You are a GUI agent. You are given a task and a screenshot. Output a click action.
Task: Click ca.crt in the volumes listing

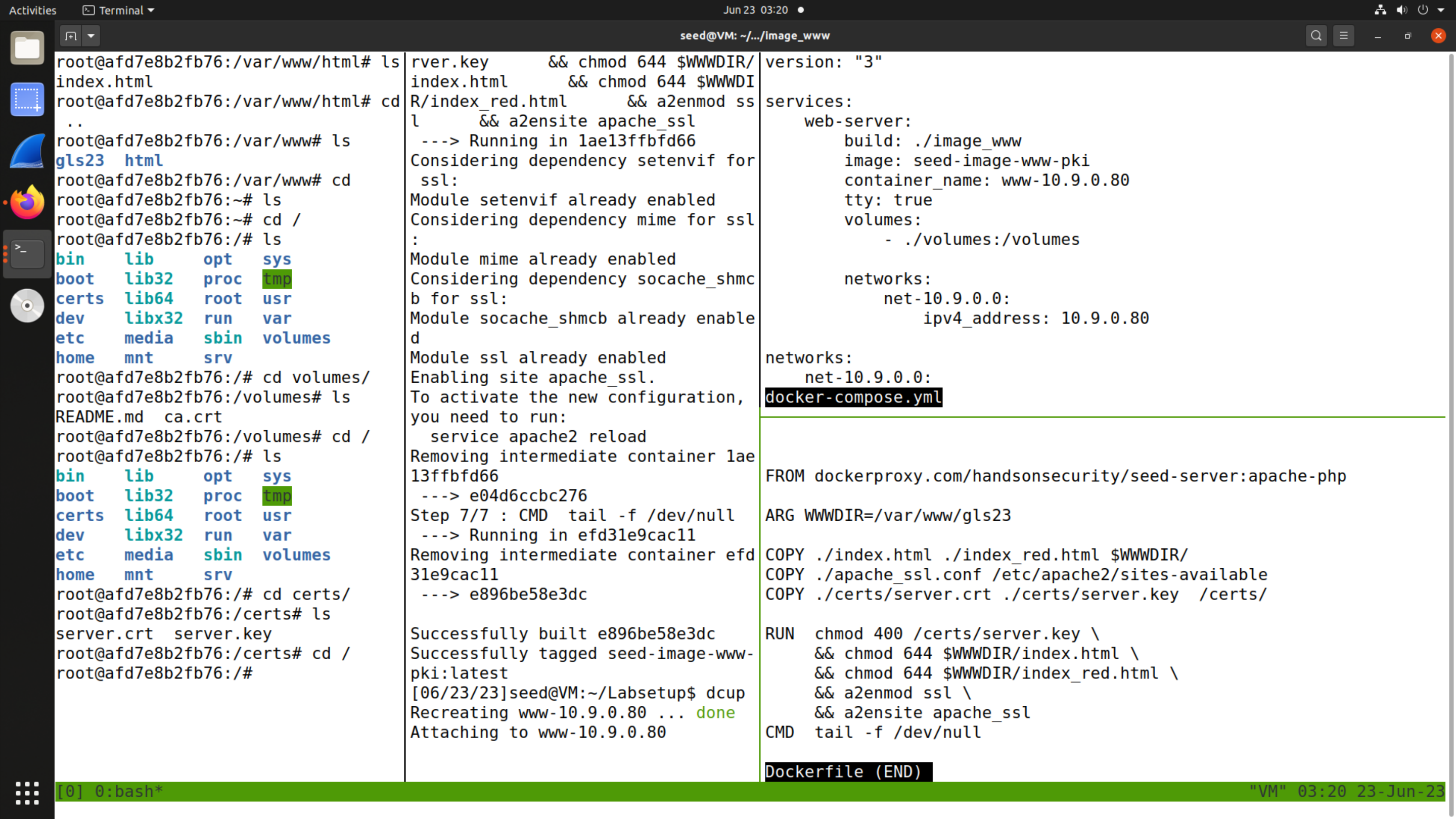193,417
